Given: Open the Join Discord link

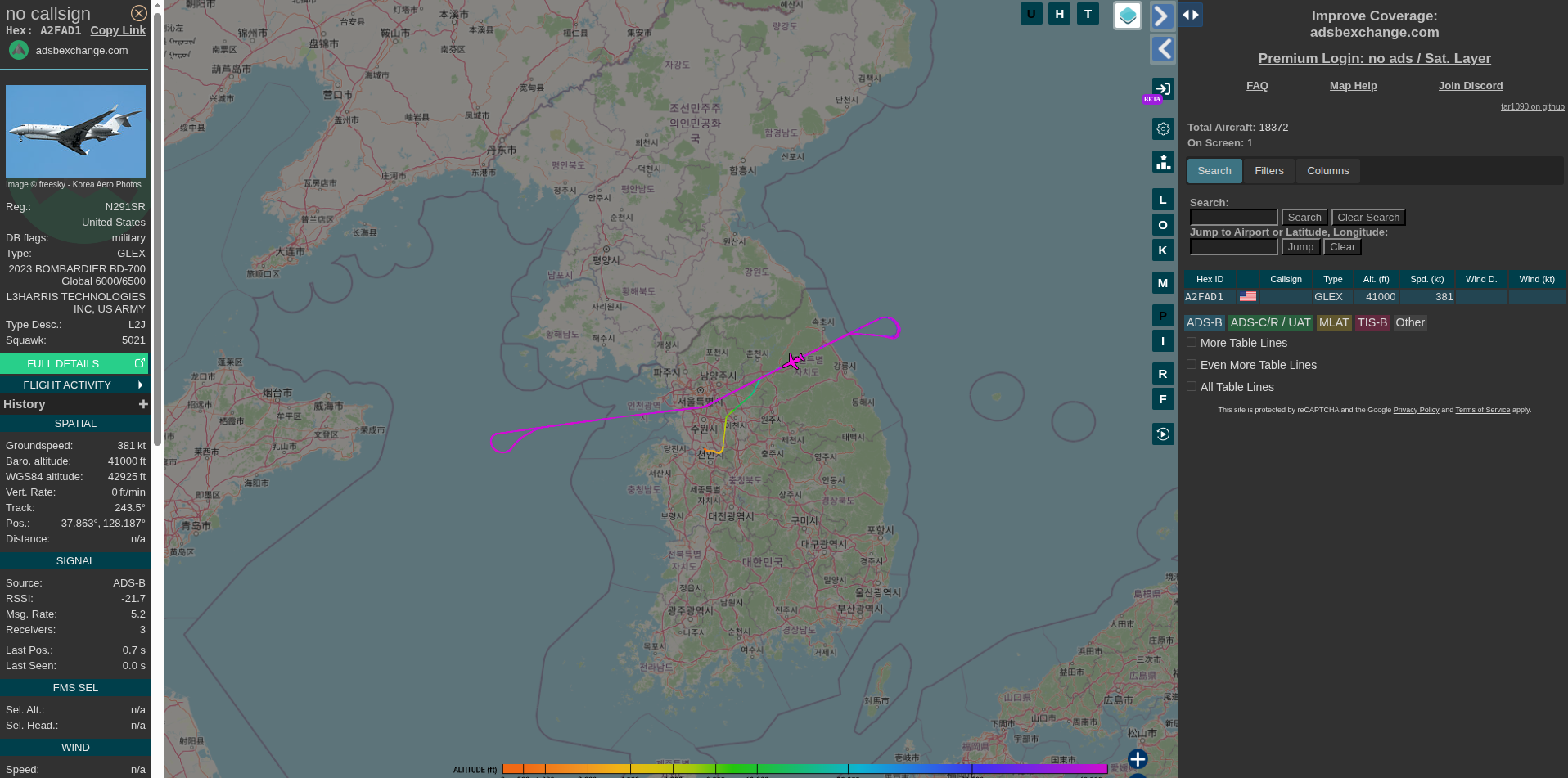Looking at the screenshot, I should 1471,86.
